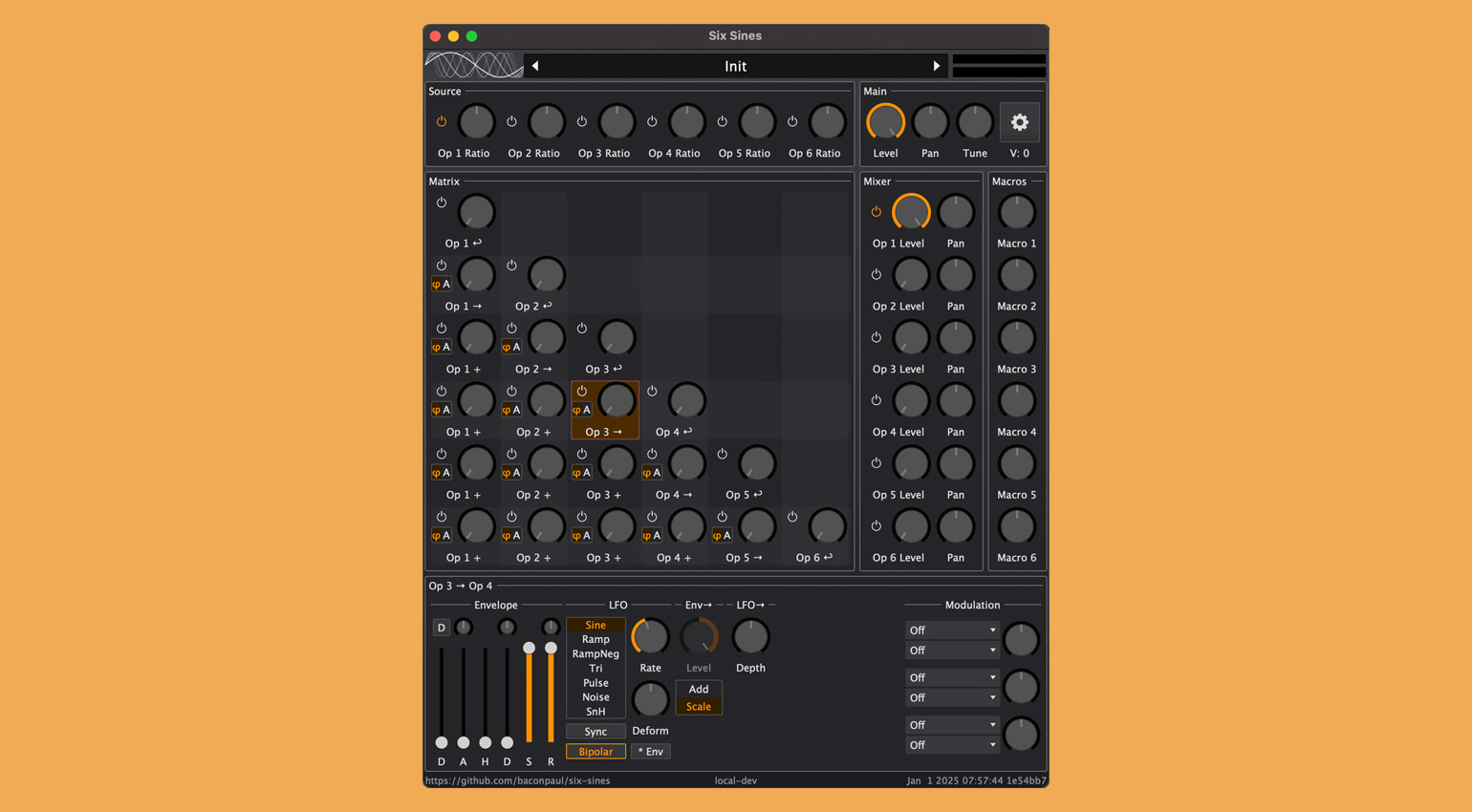The height and width of the screenshot is (812, 1472).
Task: Open the third Off dropdown in Modulation
Action: point(952,678)
